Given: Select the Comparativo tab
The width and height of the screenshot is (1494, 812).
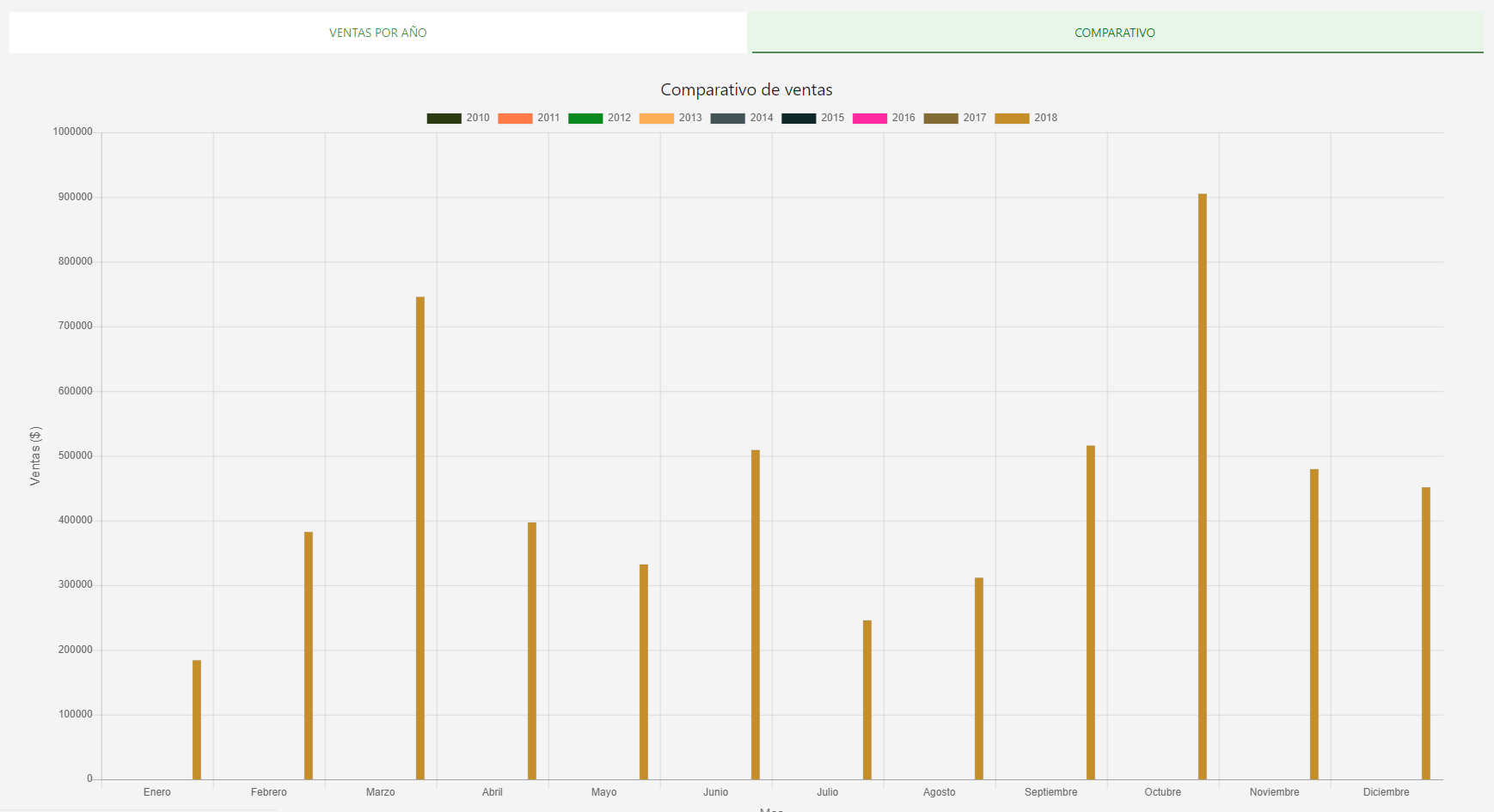Looking at the screenshot, I should pyautogui.click(x=1114, y=33).
